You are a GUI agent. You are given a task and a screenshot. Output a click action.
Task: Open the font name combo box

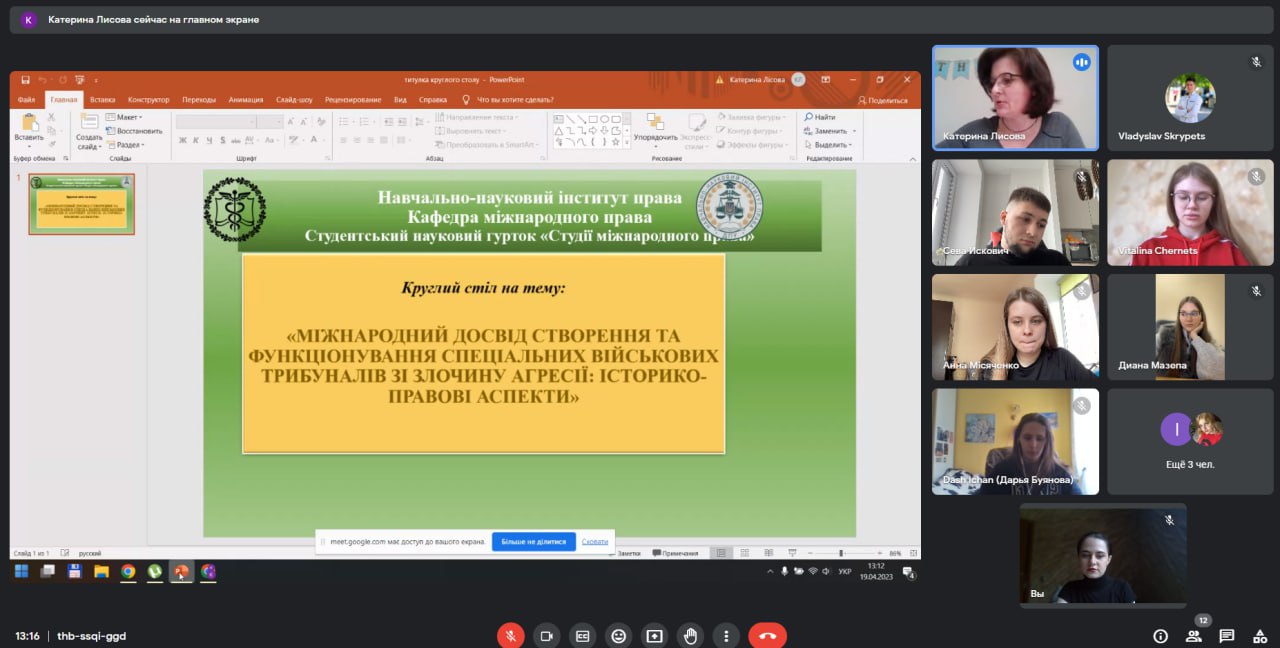click(214, 122)
